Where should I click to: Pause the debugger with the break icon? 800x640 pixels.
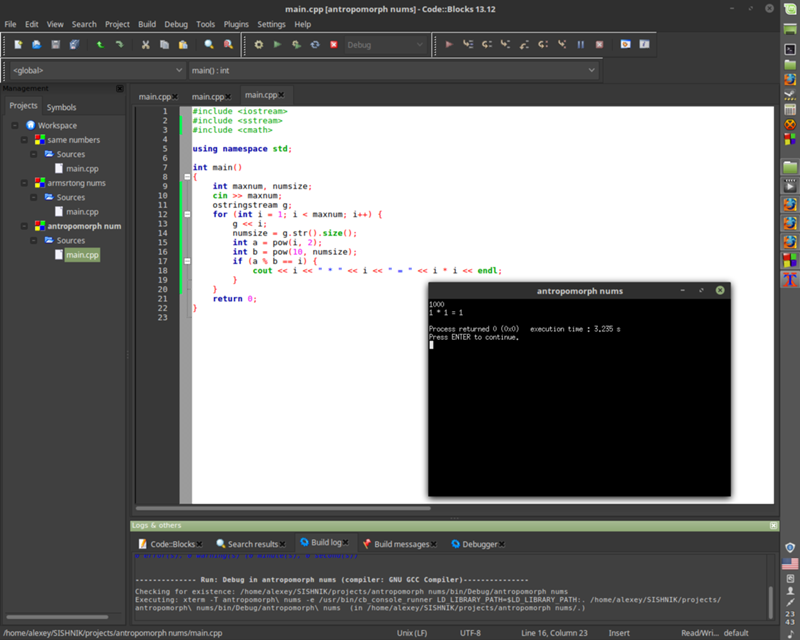tap(581, 44)
